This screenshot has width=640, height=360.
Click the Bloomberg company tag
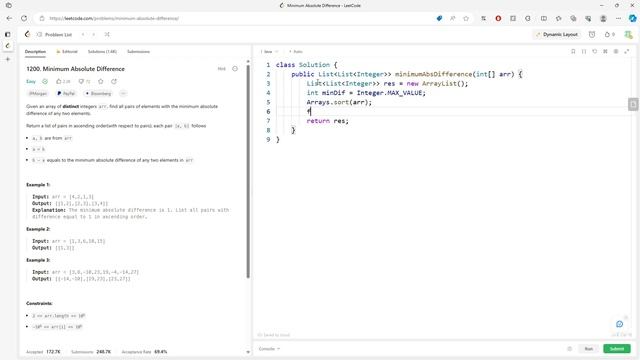(98, 93)
